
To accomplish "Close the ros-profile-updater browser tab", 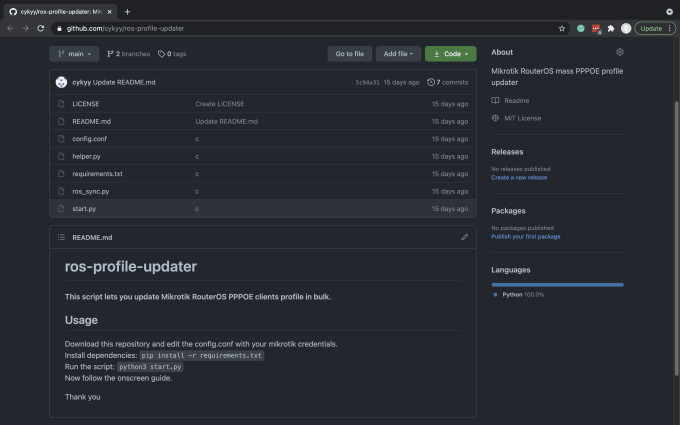I will click(109, 12).
